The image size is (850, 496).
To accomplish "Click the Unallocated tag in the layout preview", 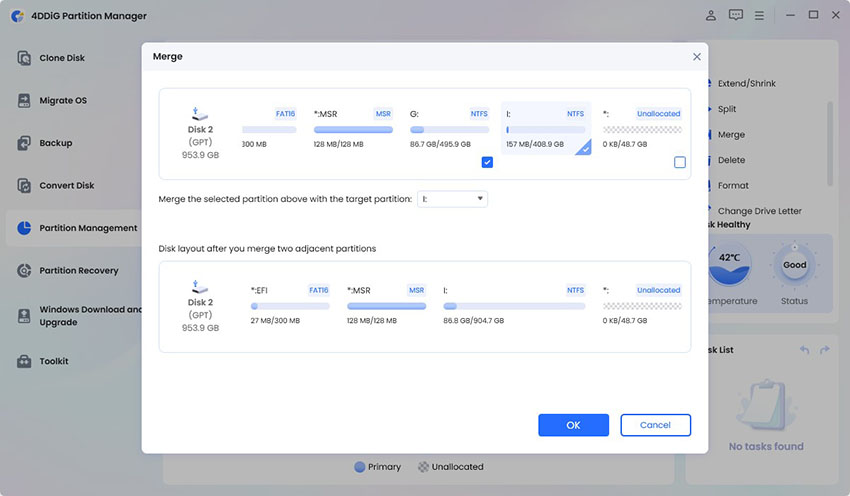I will (658, 290).
